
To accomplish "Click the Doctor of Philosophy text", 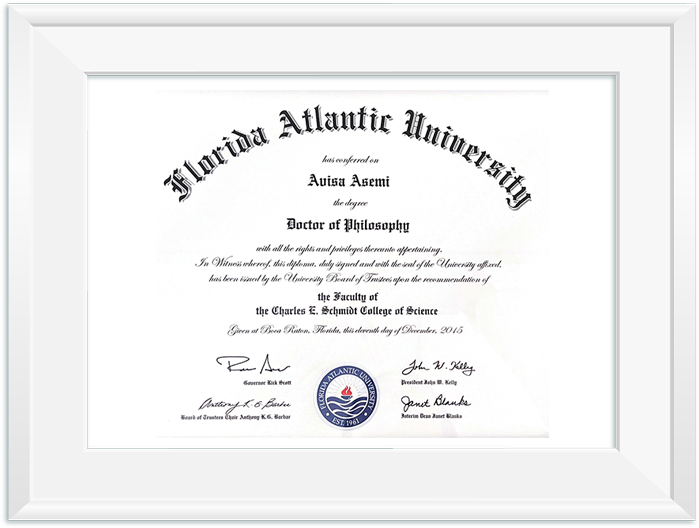I will pos(348,225).
